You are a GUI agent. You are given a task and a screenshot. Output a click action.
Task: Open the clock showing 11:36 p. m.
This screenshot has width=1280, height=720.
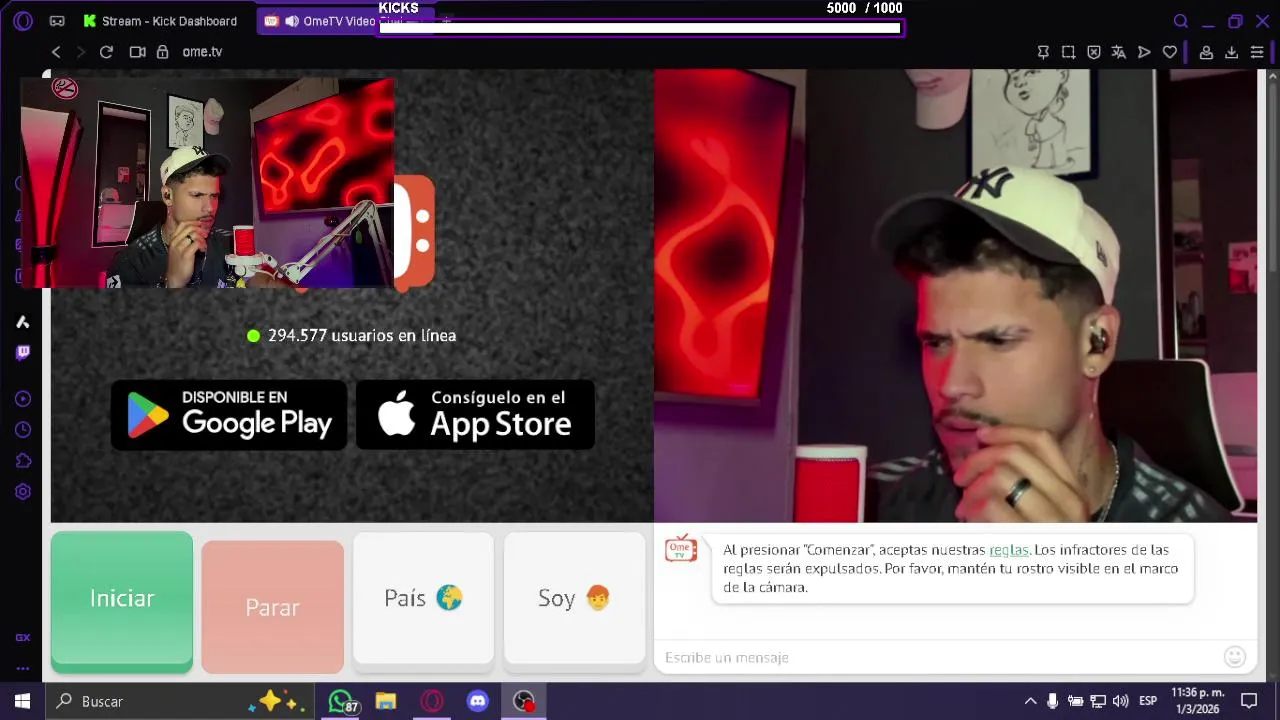click(x=1197, y=700)
